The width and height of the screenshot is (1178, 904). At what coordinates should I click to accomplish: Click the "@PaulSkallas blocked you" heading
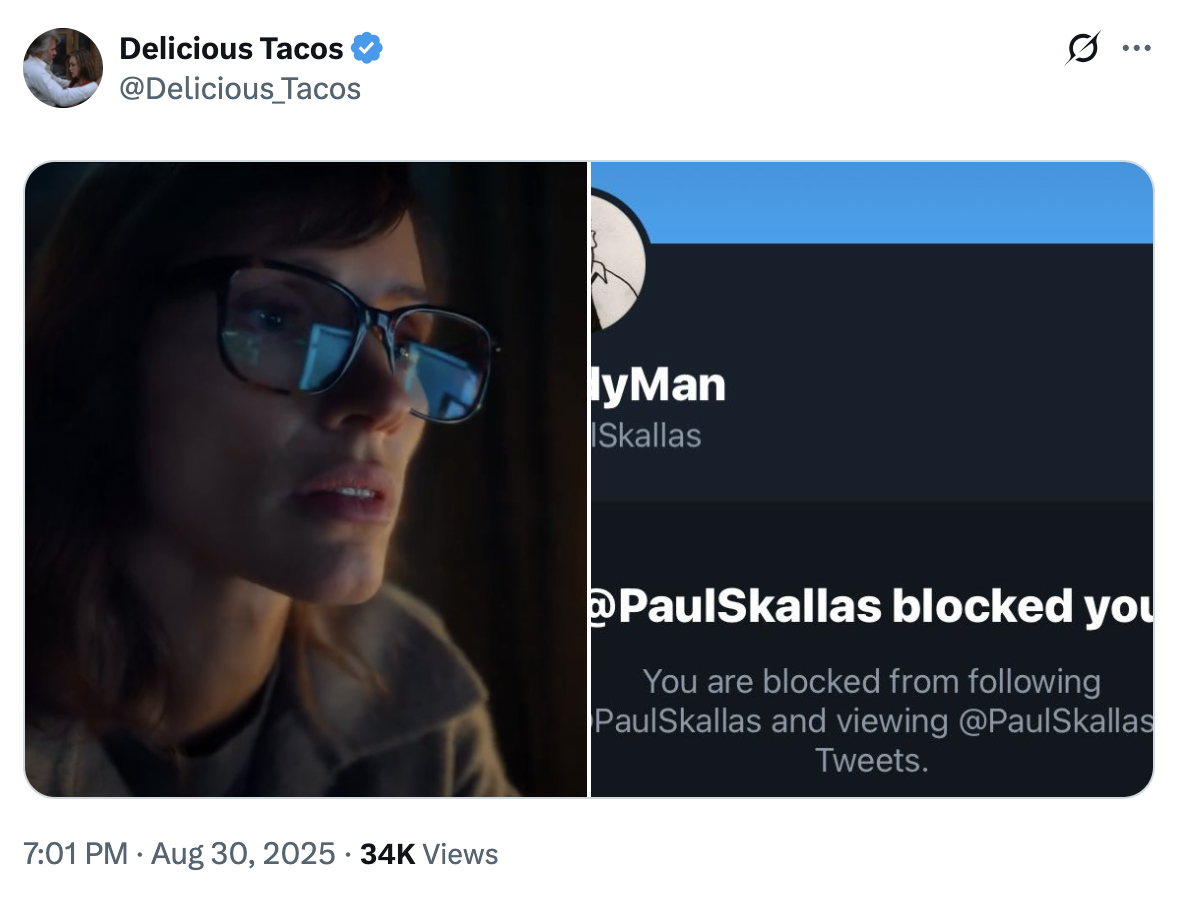point(872,607)
